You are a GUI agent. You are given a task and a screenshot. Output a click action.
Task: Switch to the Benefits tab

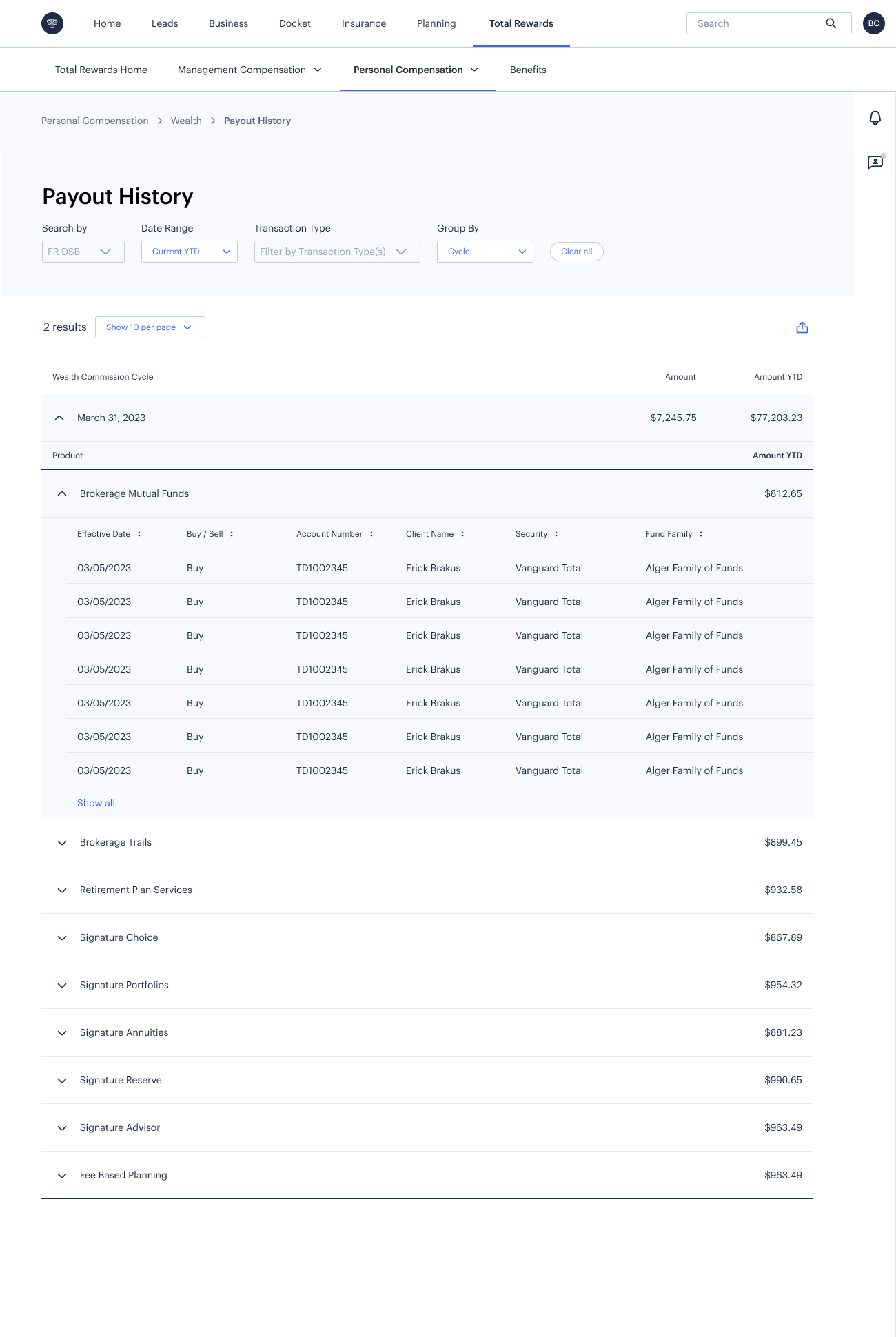coord(528,70)
